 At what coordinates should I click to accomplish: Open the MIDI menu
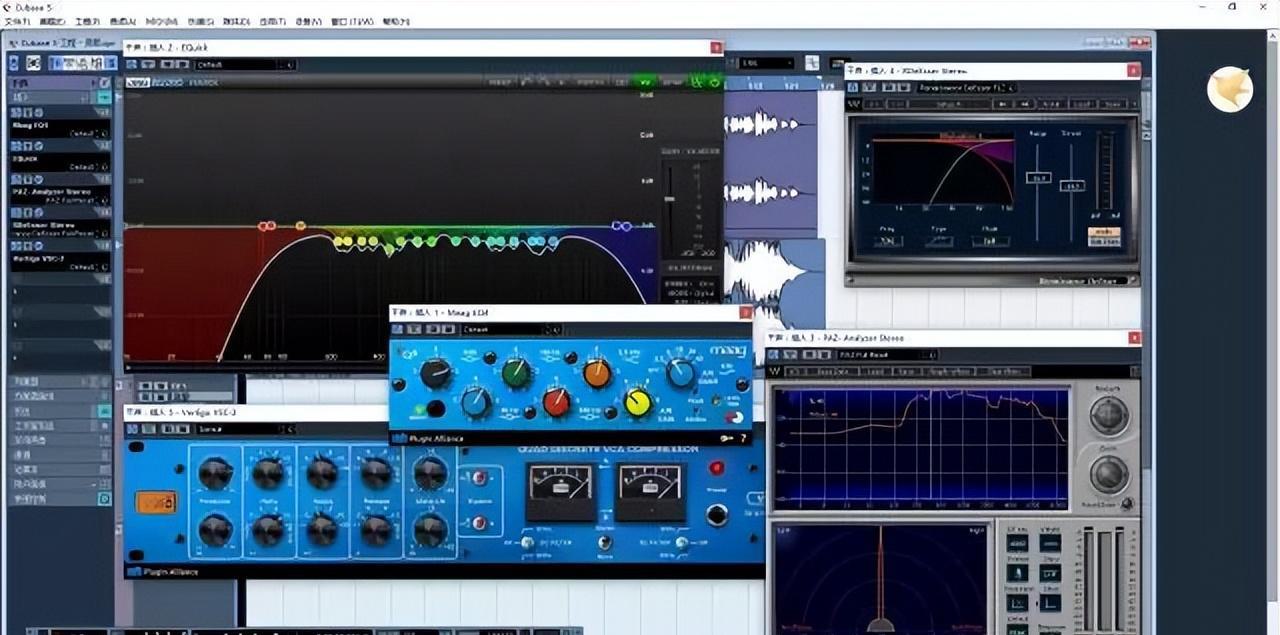(160, 21)
